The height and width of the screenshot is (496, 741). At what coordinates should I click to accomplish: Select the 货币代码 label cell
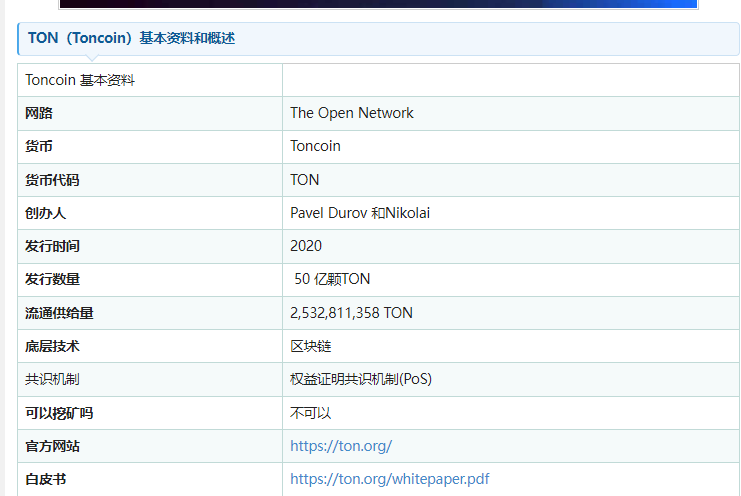coord(52,180)
